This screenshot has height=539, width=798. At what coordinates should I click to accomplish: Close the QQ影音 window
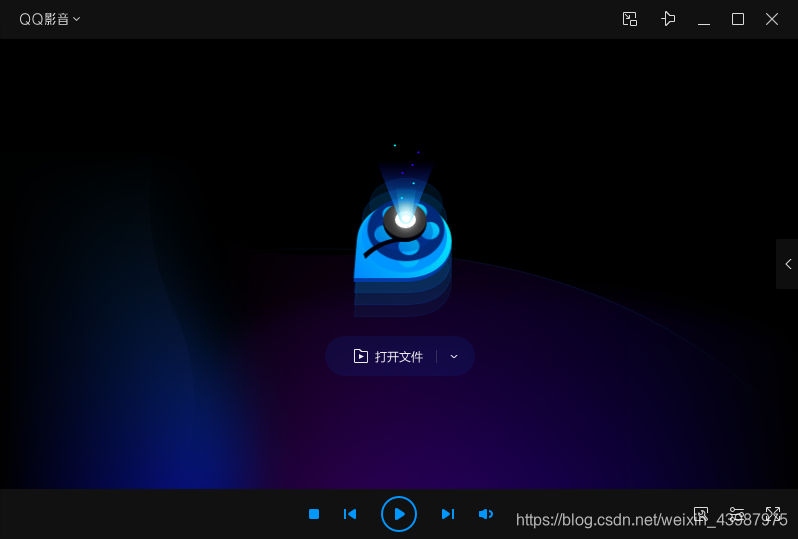click(x=772, y=19)
